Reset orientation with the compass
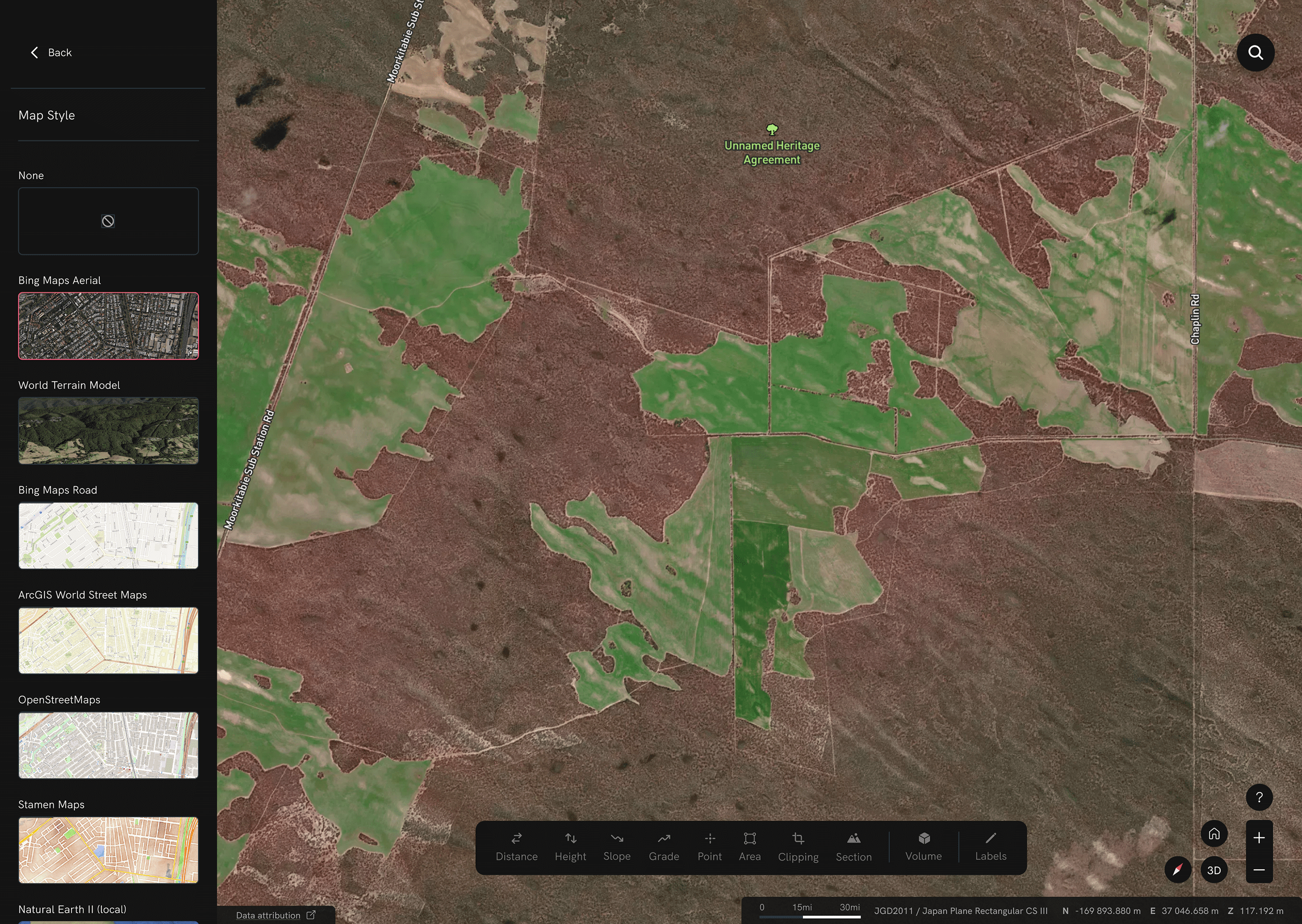The width and height of the screenshot is (1302, 924). pyautogui.click(x=1177, y=870)
